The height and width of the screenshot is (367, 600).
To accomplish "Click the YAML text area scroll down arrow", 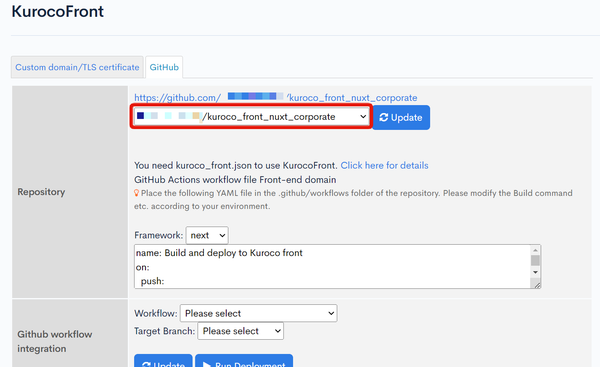I will [535, 272].
